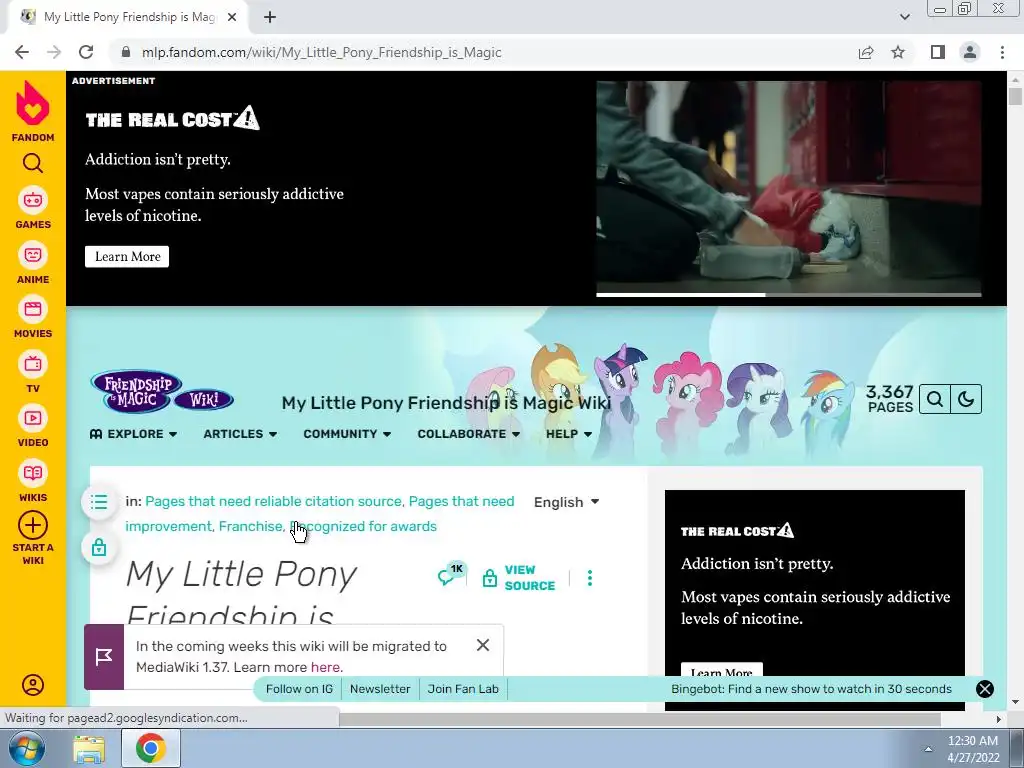Open the Franchise category link
This screenshot has width=1024, height=768.
[x=250, y=526]
